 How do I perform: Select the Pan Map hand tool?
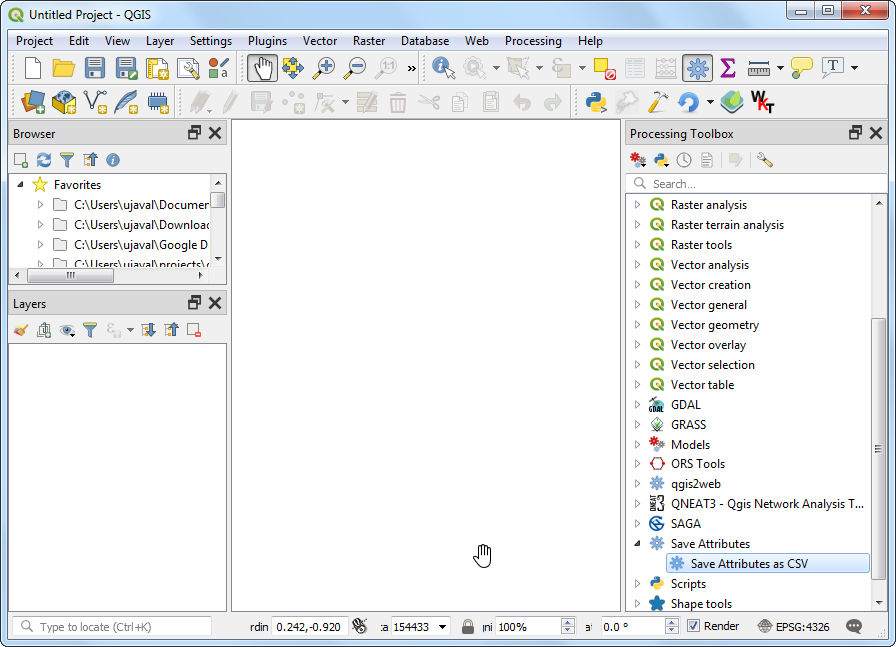262,68
